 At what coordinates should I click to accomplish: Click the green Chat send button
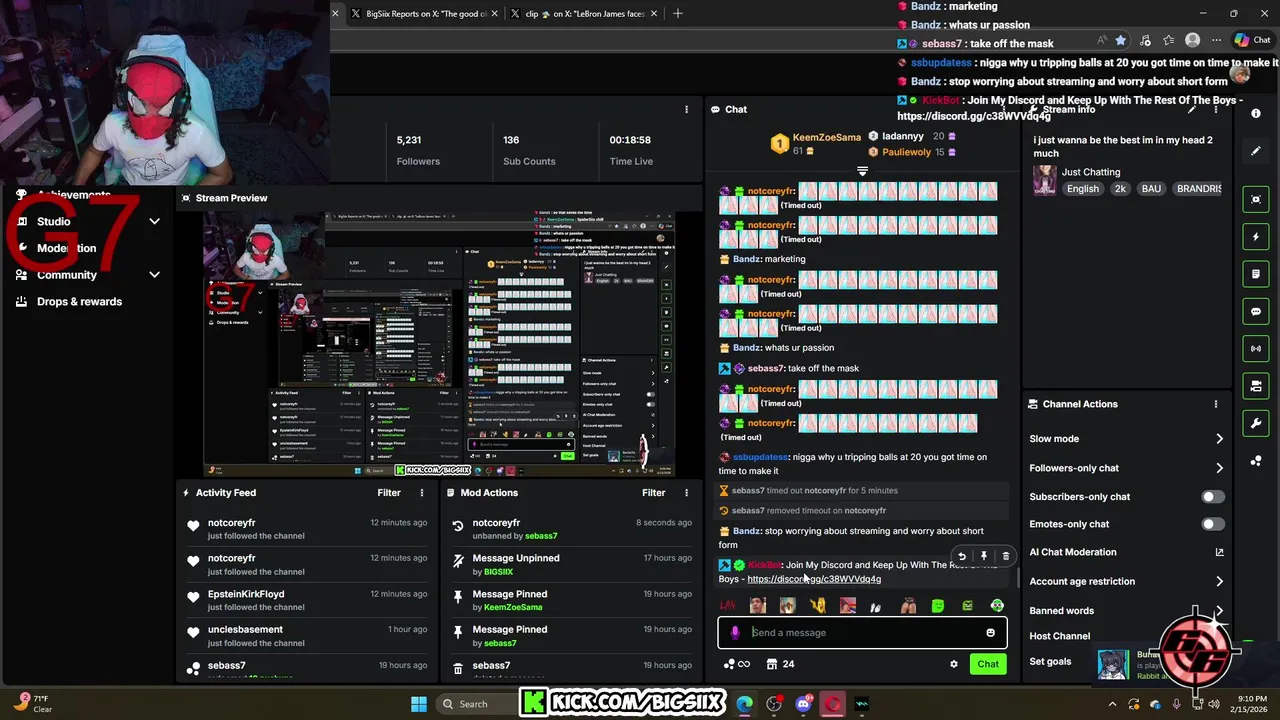[x=988, y=664]
